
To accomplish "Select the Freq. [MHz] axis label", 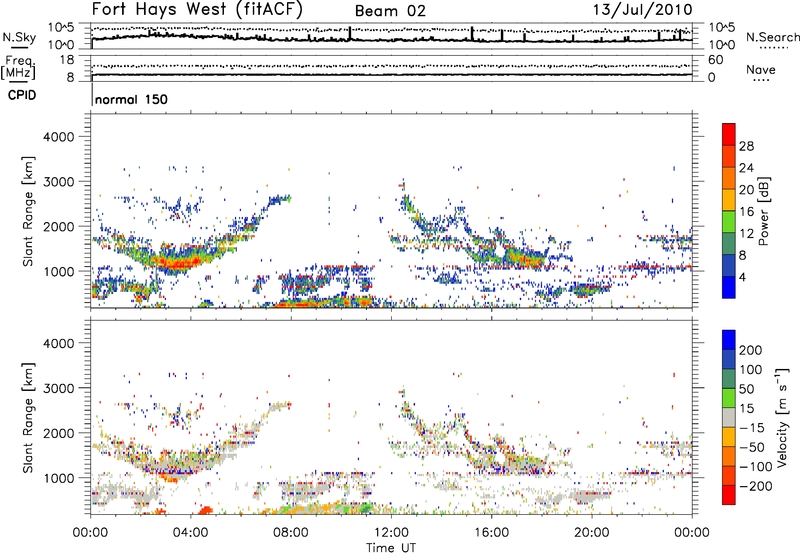I will pyautogui.click(x=18, y=67).
